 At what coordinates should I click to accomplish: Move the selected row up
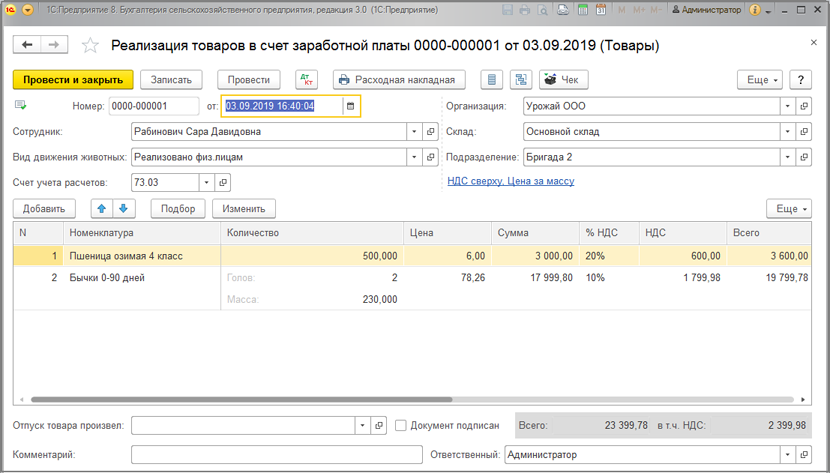coord(102,208)
